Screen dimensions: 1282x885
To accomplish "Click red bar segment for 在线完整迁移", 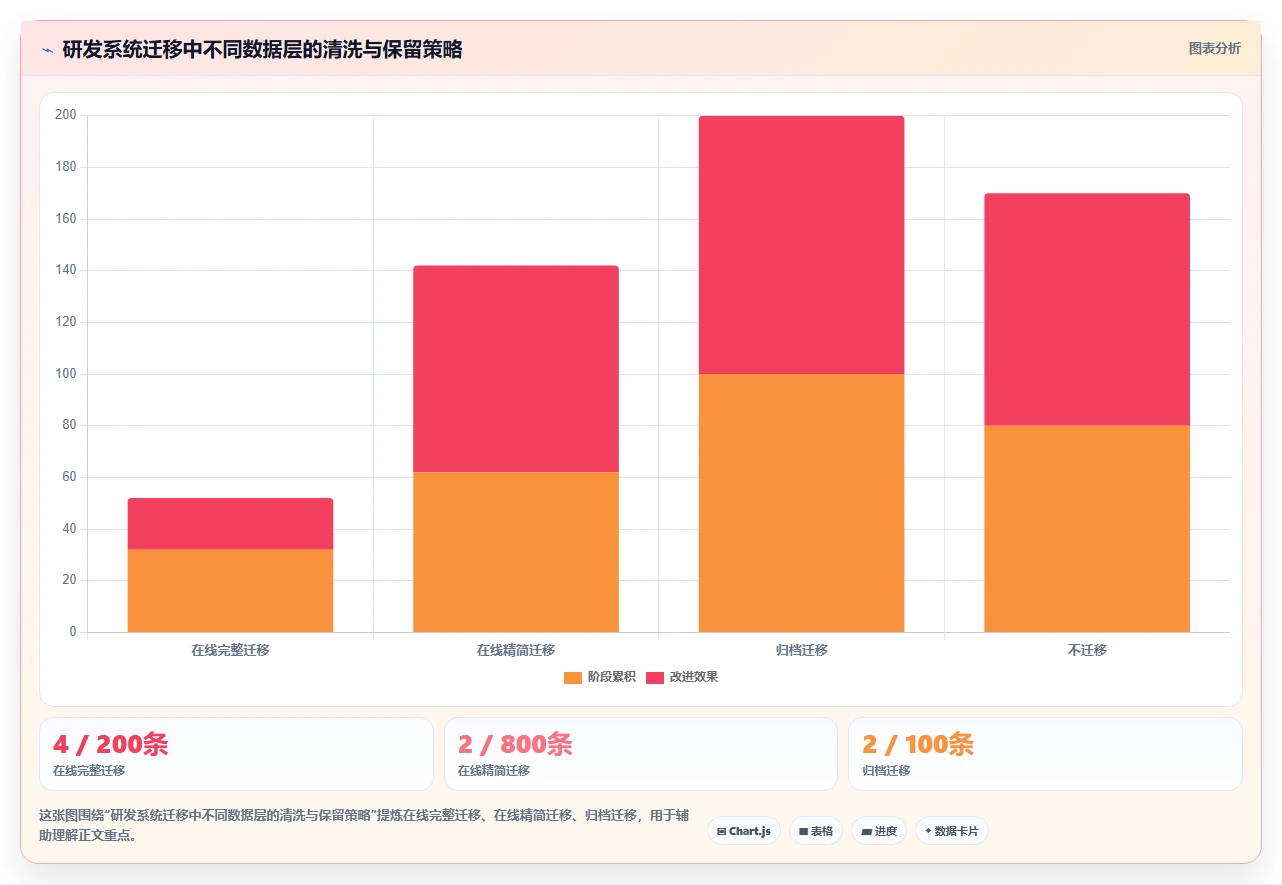I will 230,524.
